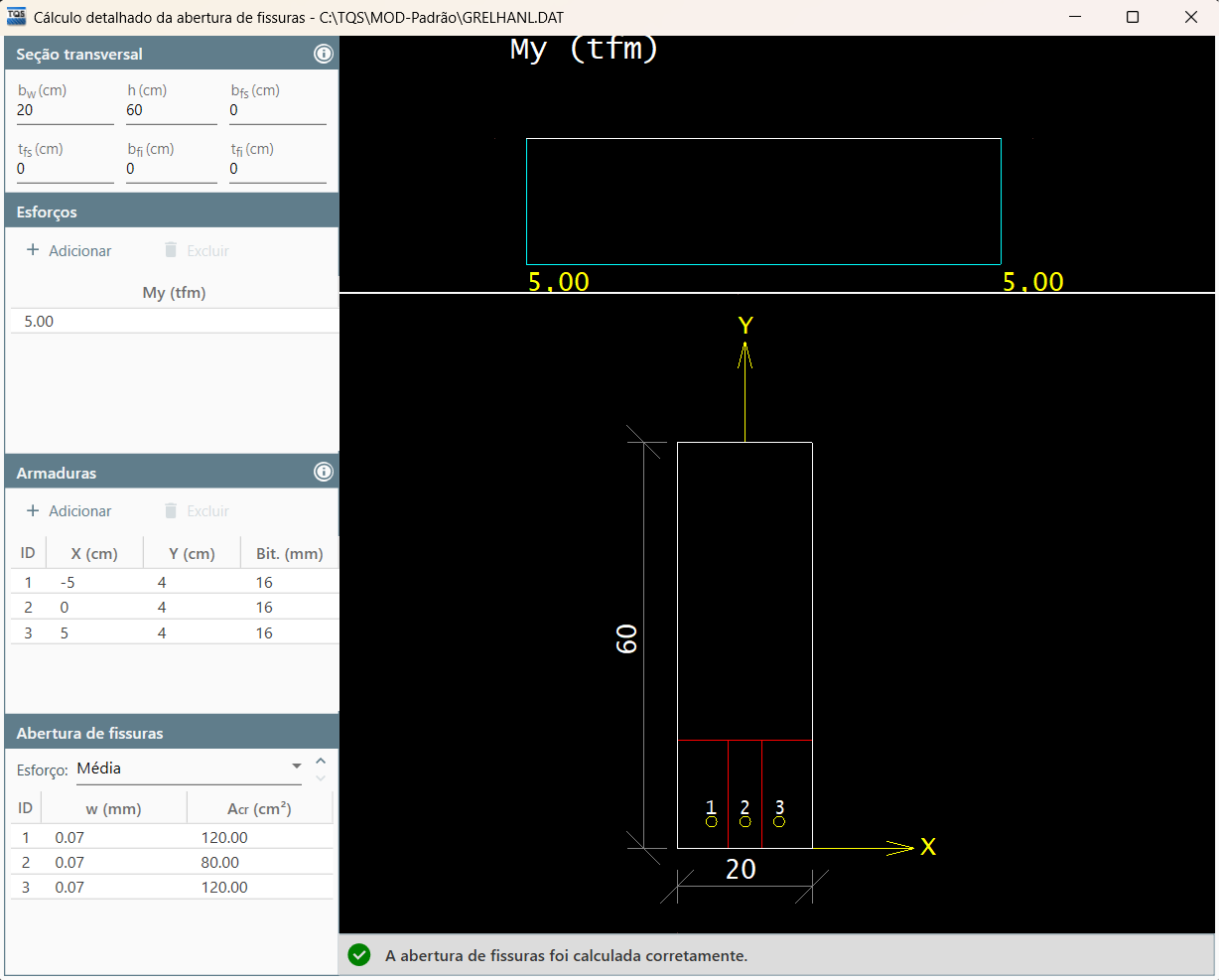Select Armaduras row 2 X value 0
The height and width of the screenshot is (980, 1219).
(65, 608)
